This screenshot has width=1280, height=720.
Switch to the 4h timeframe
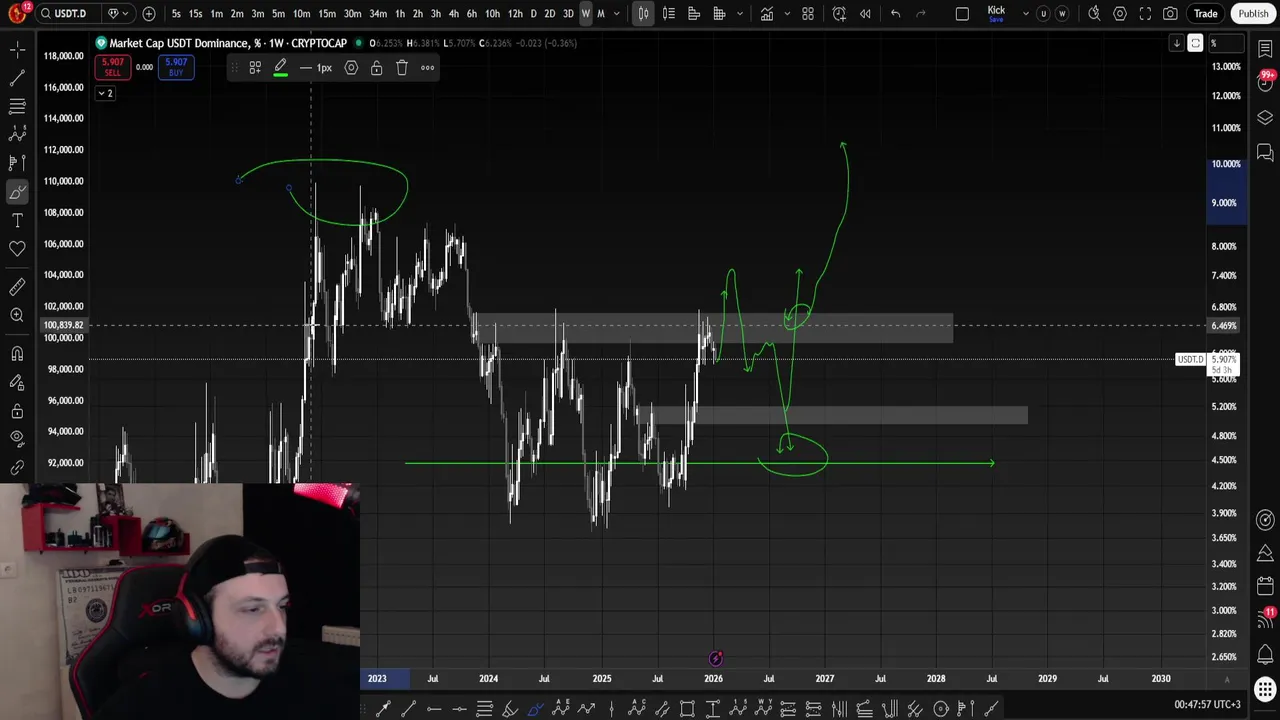coord(454,14)
